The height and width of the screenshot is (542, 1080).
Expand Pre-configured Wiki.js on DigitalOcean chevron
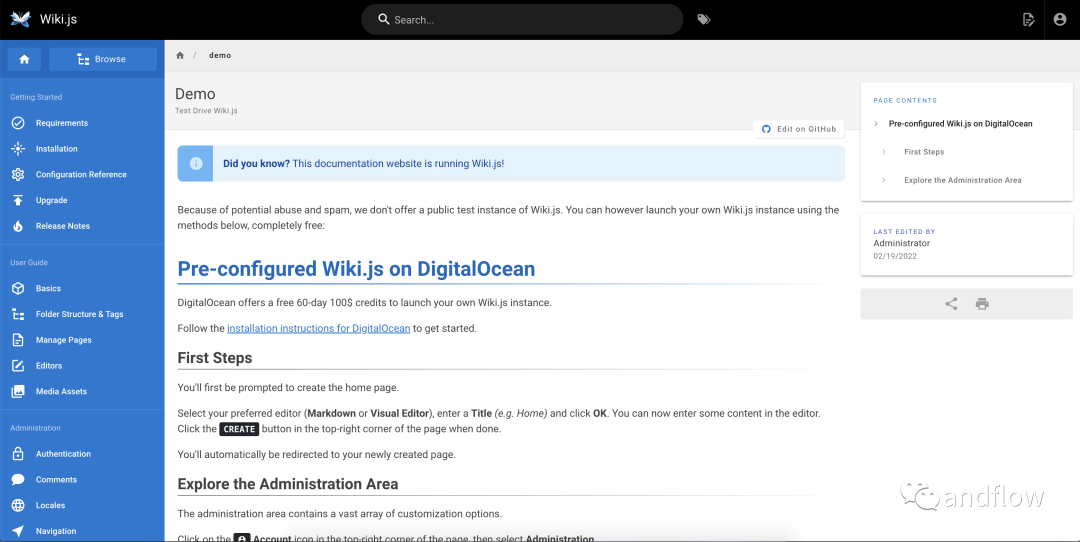[876, 124]
